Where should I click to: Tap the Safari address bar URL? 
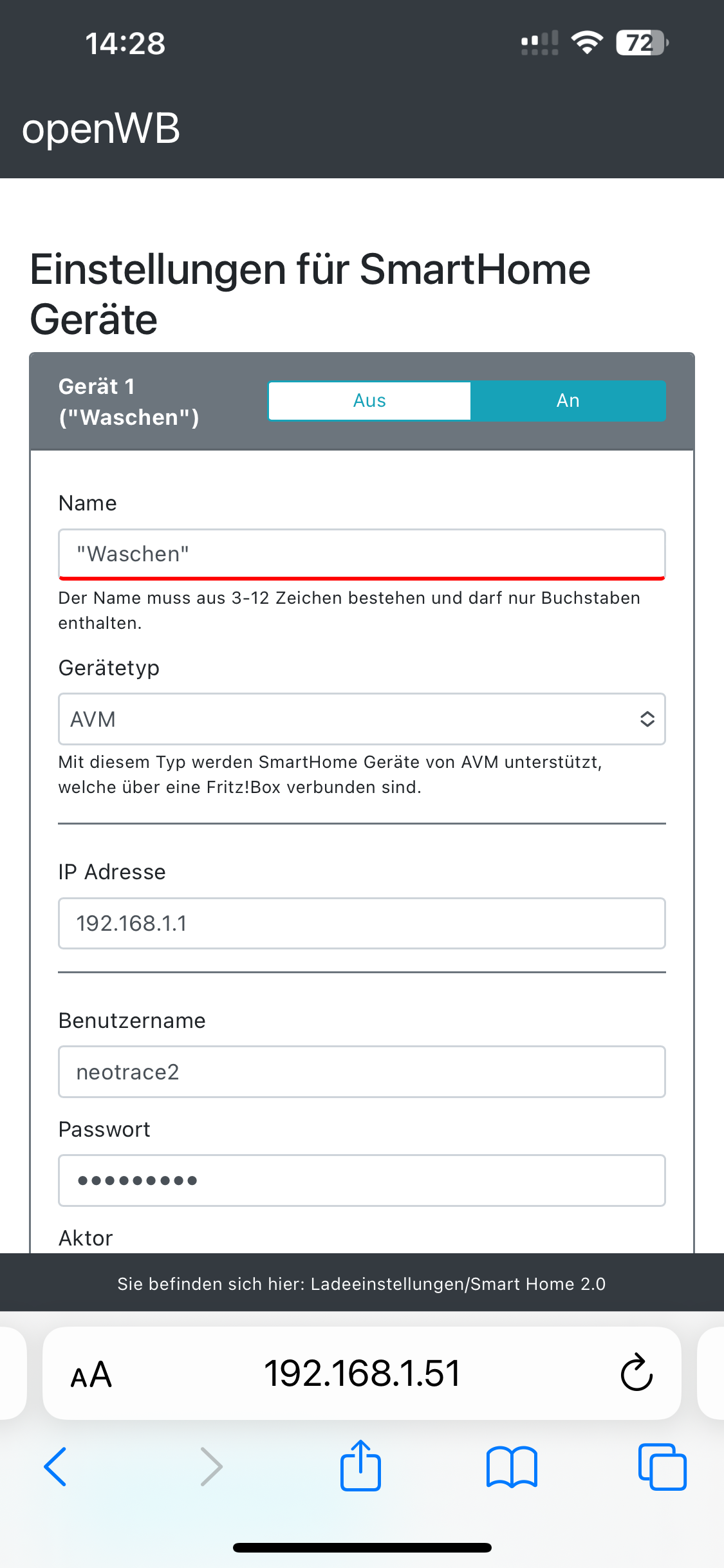pyautogui.click(x=362, y=1373)
